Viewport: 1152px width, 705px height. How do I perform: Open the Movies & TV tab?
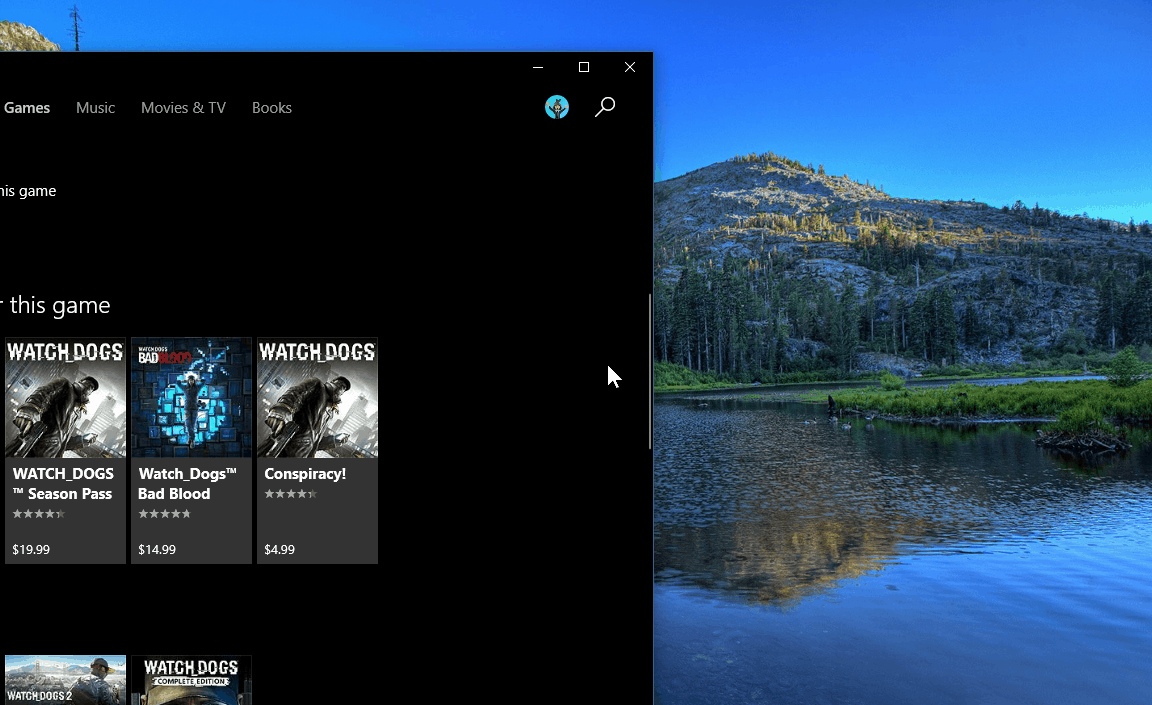click(x=183, y=108)
